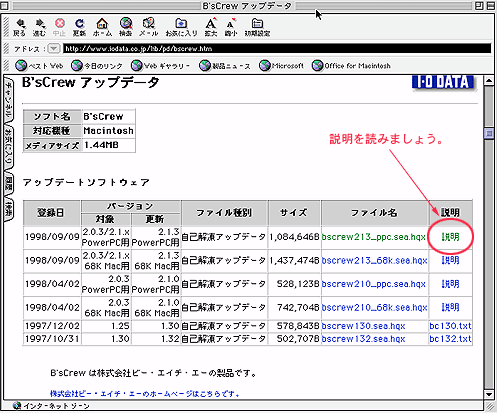Open ベスト Web favorites bar link
This screenshot has width=497, height=413.
(x=39, y=66)
